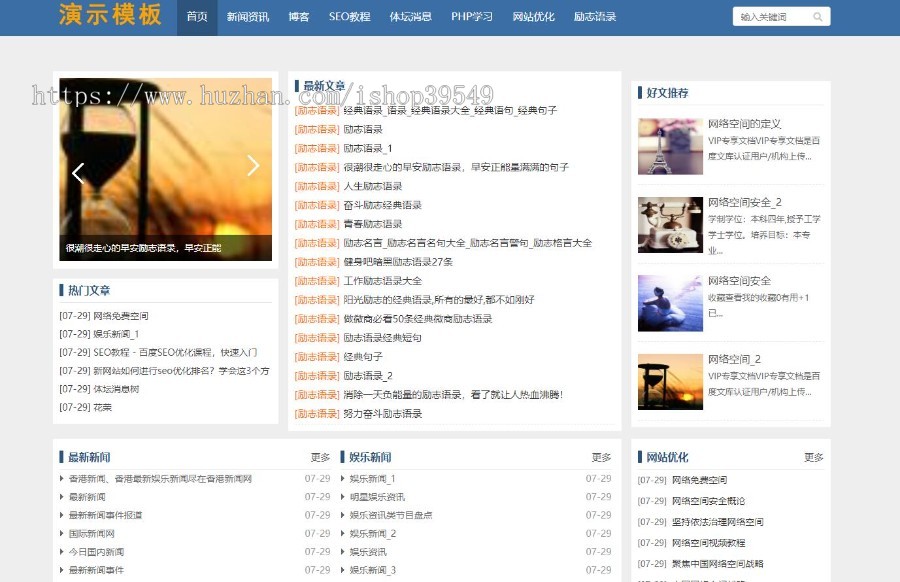Open hot article 娱乐新闻_1
The image size is (900, 582).
(116, 334)
